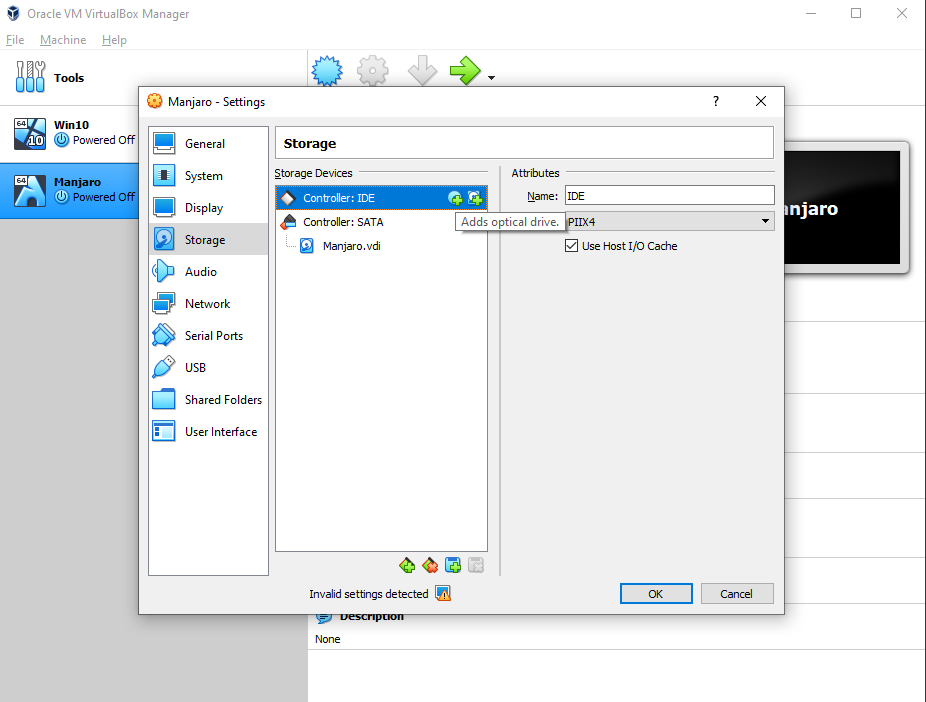This screenshot has height=702, width=926.
Task: Click the blue add storage attachment icon
Action: (x=453, y=566)
